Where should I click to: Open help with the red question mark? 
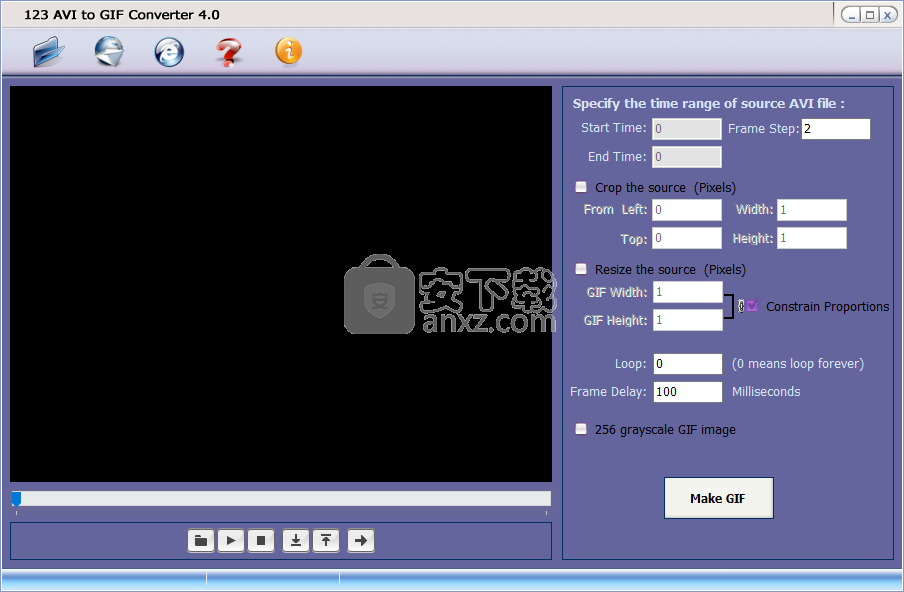coord(229,52)
